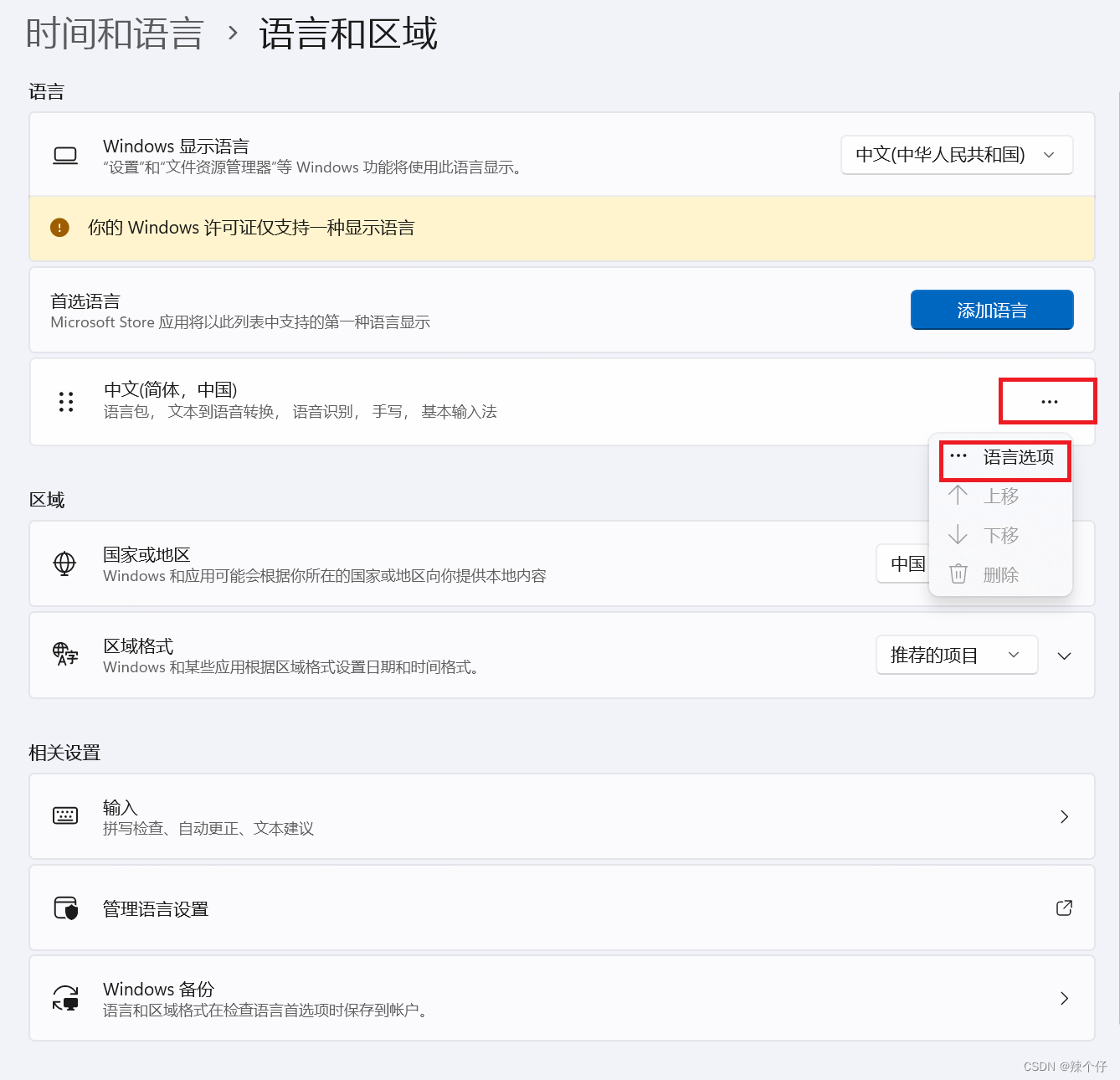
Task: Click the Windows 备份 row title
Action: coord(158,989)
